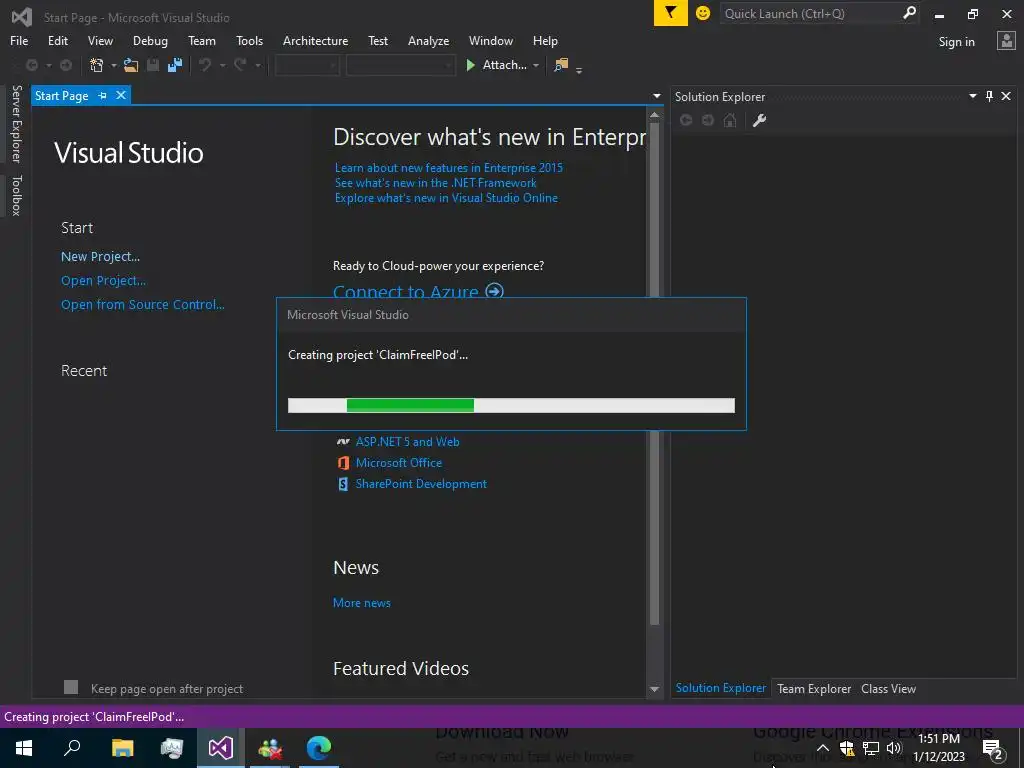This screenshot has height=768, width=1024.
Task: Click the Save toolbar icon
Action: (x=153, y=65)
